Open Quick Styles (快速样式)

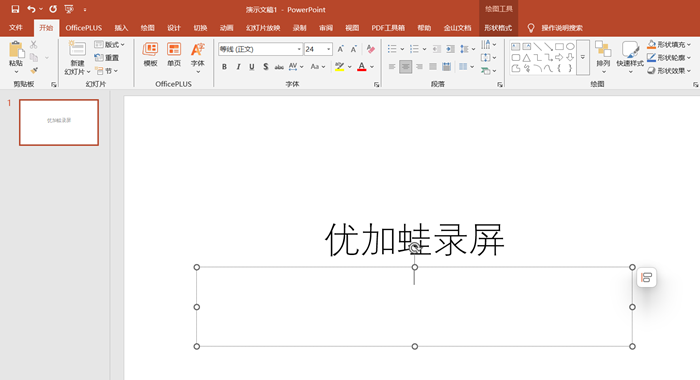pyautogui.click(x=630, y=54)
